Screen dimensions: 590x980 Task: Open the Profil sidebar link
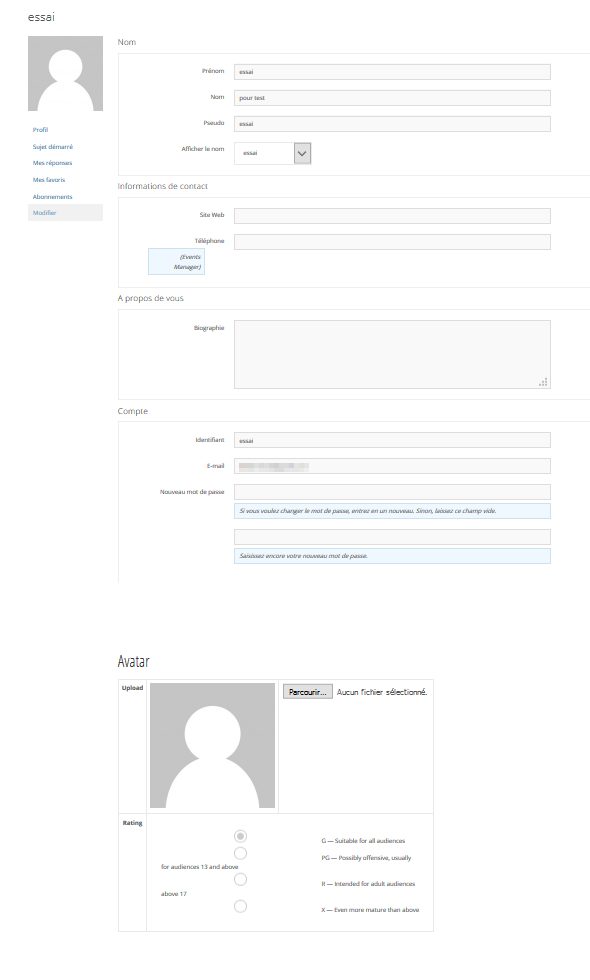(40, 130)
